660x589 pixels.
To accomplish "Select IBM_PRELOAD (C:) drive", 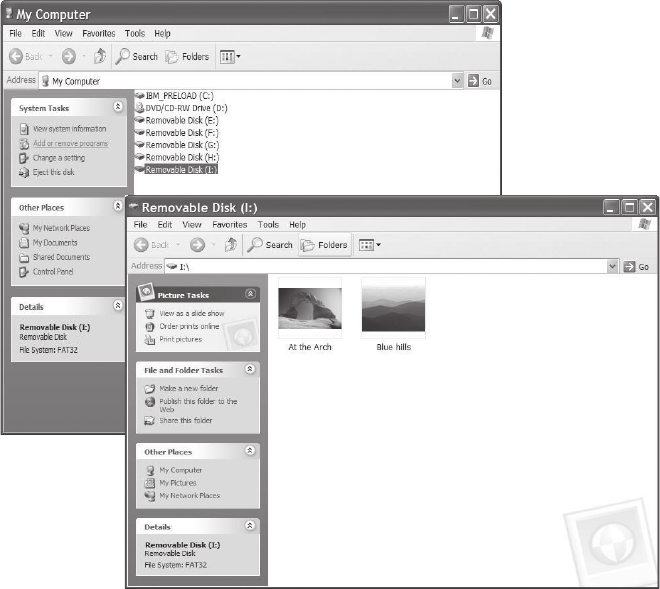I will click(x=174, y=96).
